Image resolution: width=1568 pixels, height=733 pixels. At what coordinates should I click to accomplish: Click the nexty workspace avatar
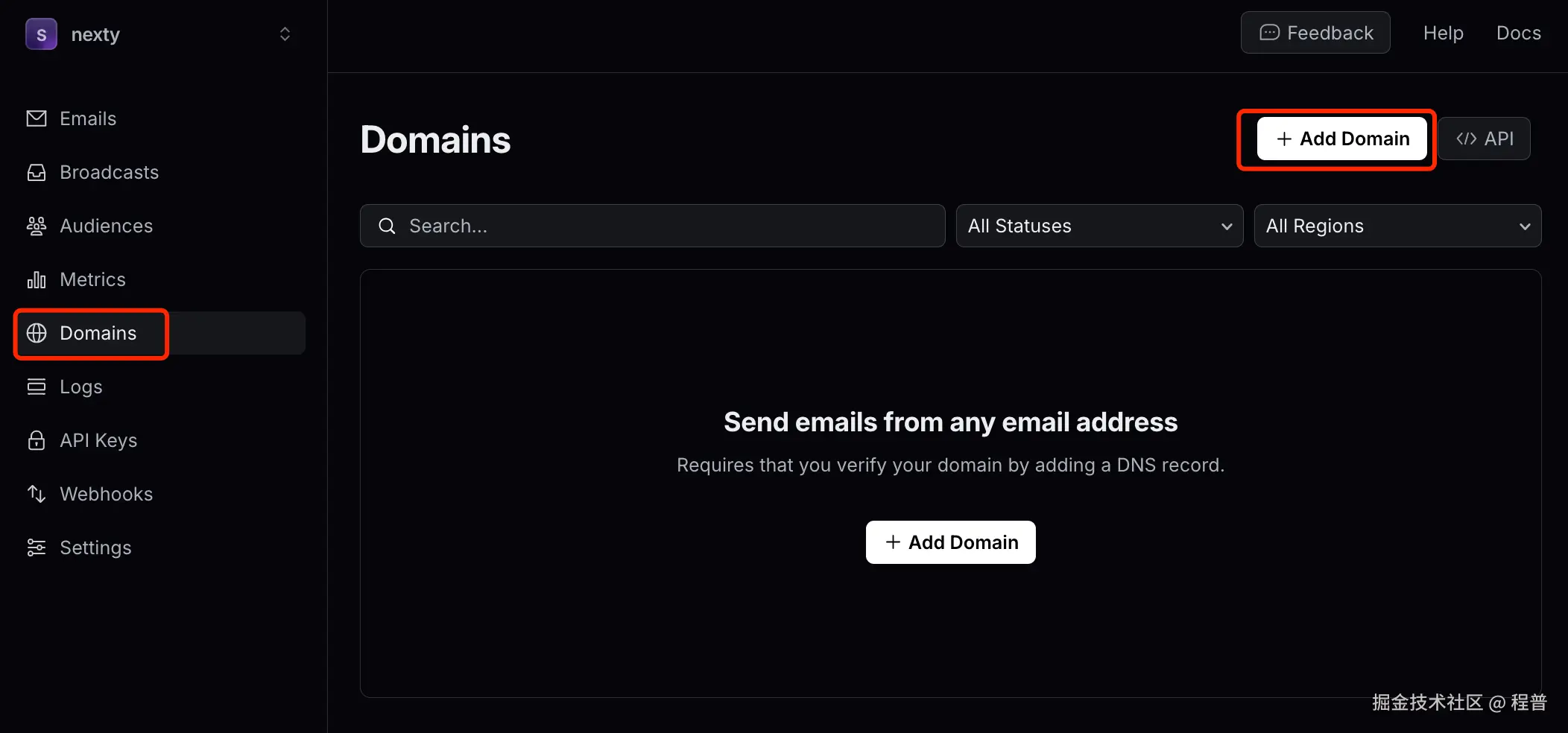tap(41, 34)
